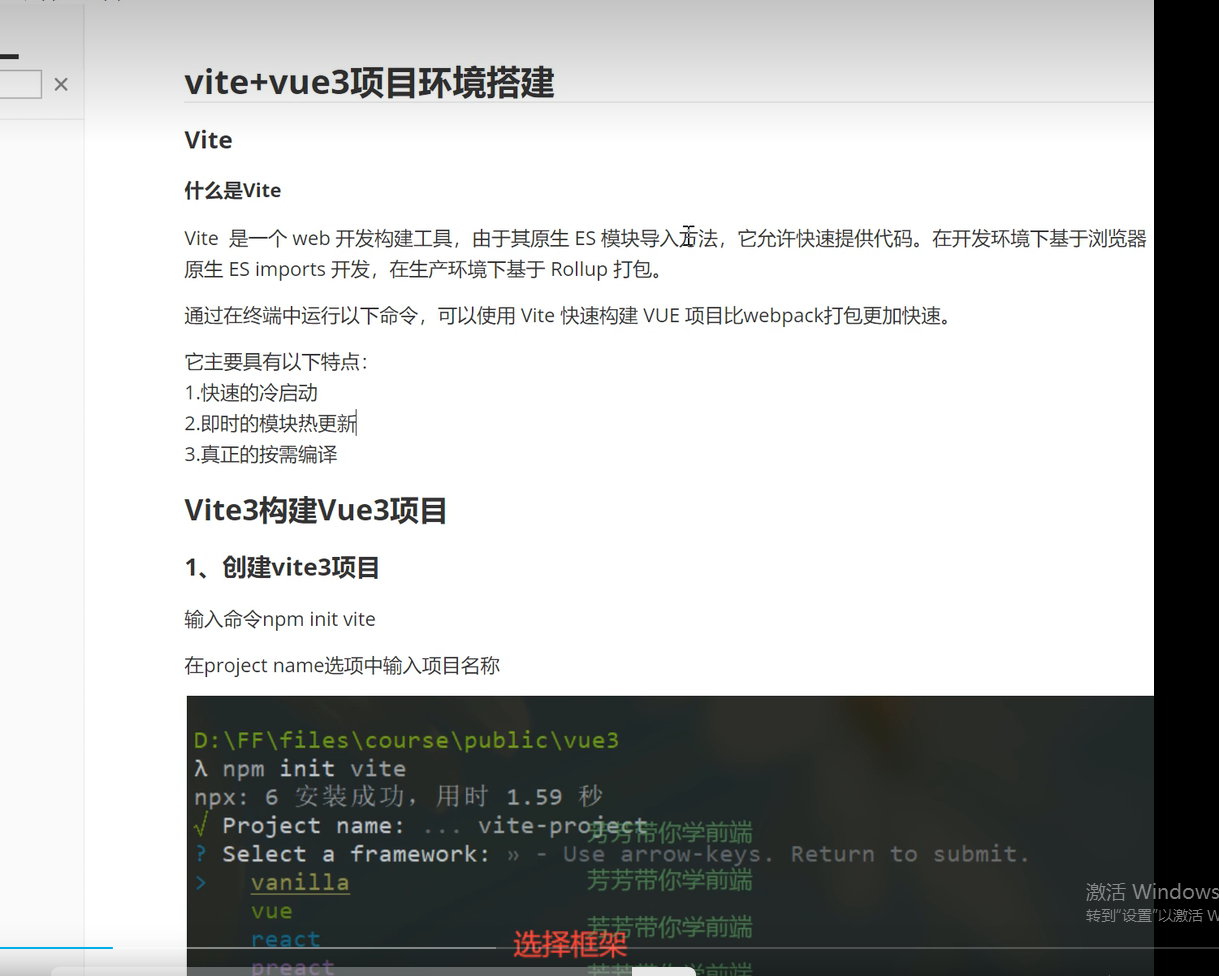1219x976 pixels.
Task: Click the heading "vite+vue3项目环境搭建"
Action: click(369, 82)
